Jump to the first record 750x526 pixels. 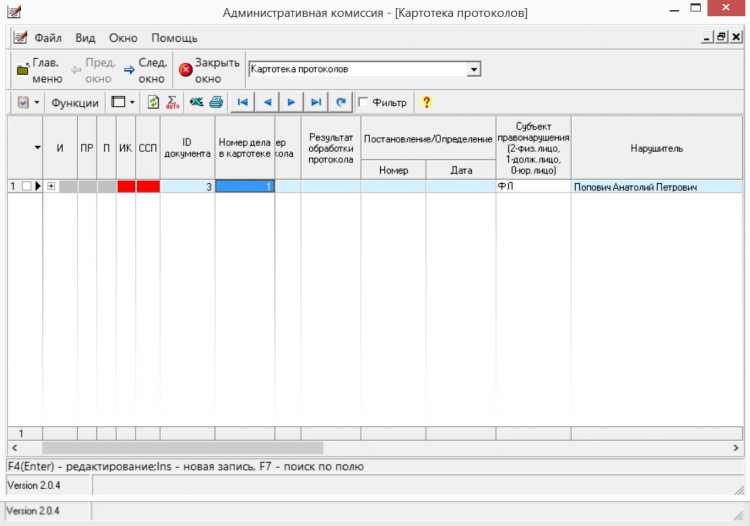(x=243, y=102)
